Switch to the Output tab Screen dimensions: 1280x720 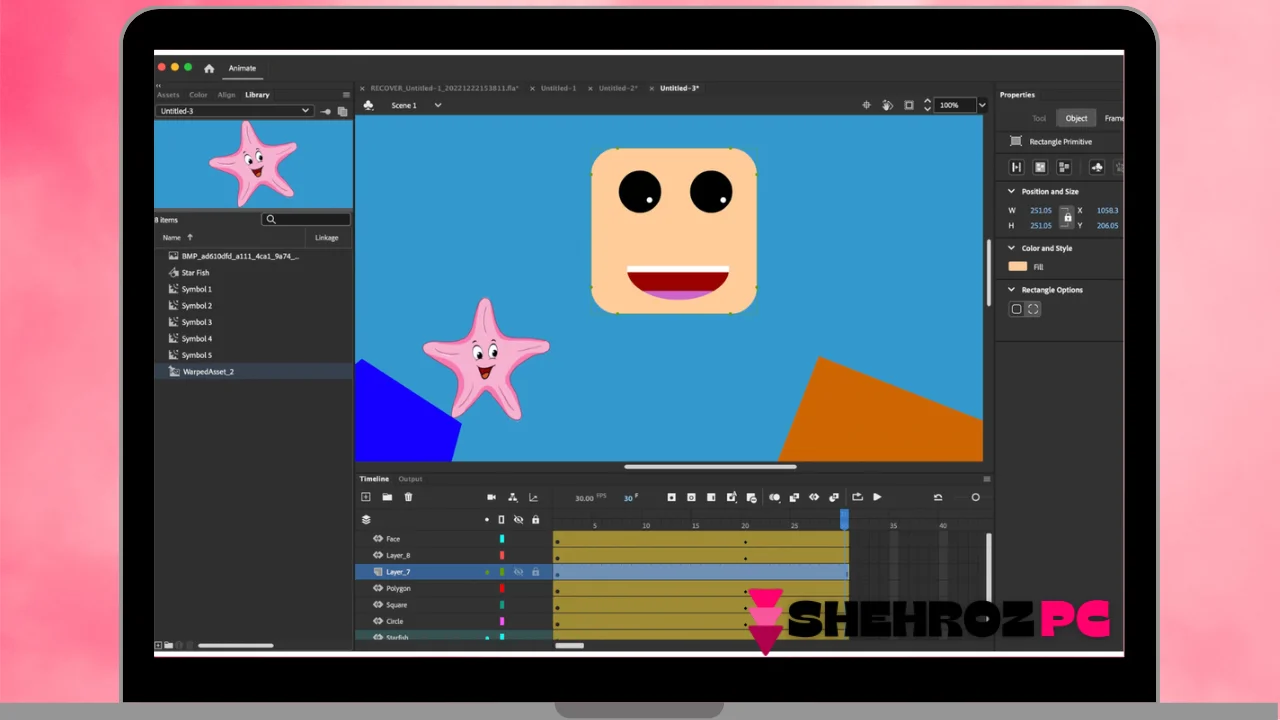tap(410, 479)
